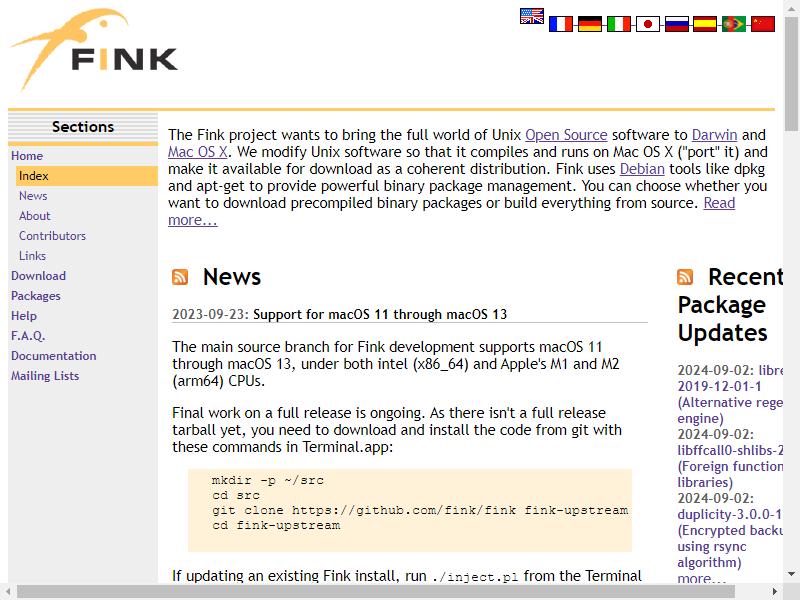
Task: Click more... under Recent Package Updates
Action: tap(702, 579)
